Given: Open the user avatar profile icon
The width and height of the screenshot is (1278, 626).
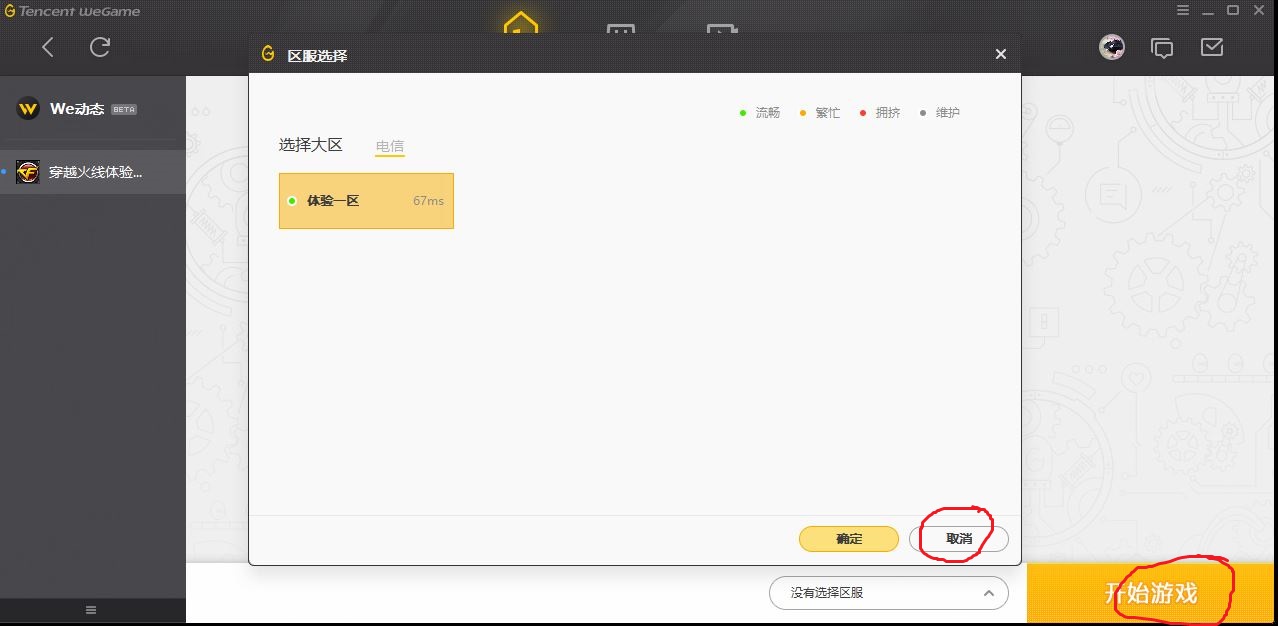Looking at the screenshot, I should tap(1111, 47).
